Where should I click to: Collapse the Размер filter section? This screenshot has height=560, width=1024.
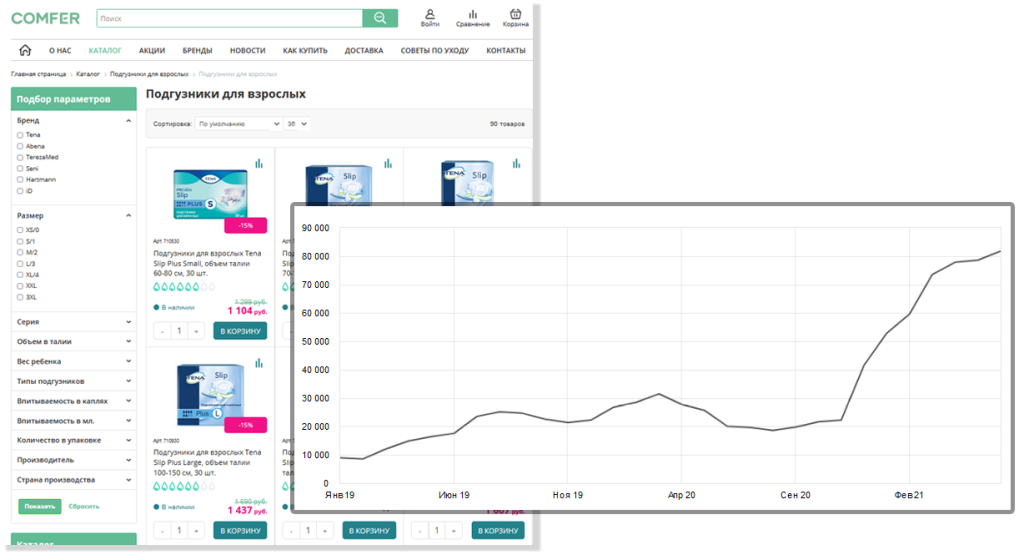[x=129, y=215]
